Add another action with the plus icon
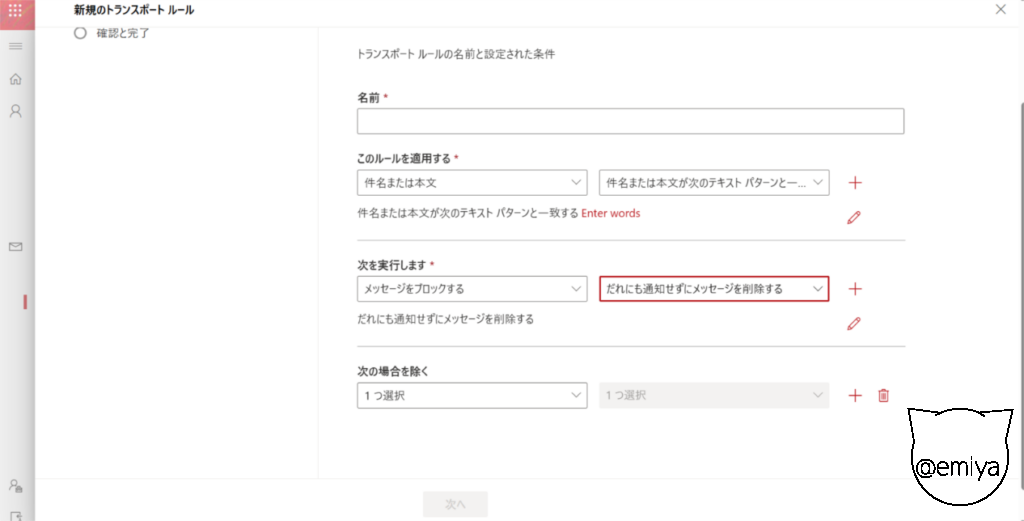The image size is (1024, 521). 855,289
